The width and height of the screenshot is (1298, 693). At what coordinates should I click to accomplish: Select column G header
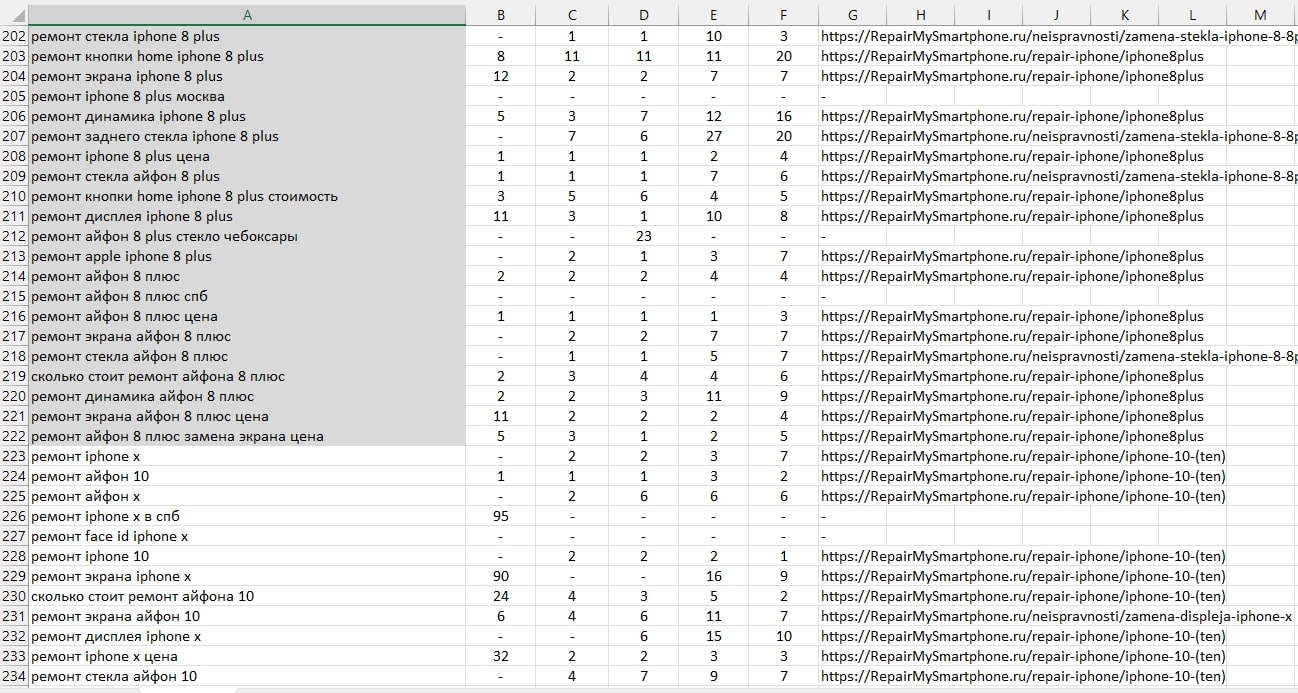[x=852, y=15]
